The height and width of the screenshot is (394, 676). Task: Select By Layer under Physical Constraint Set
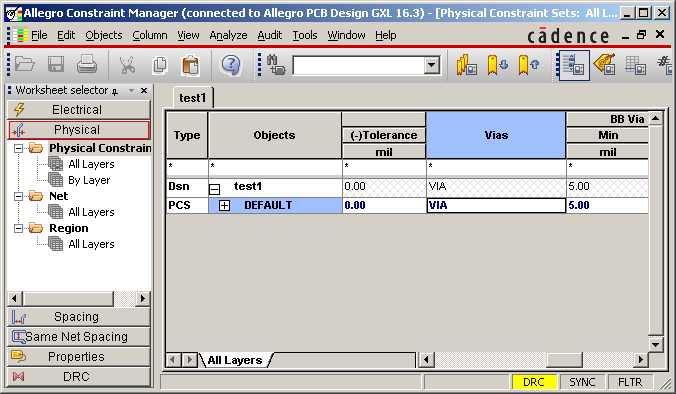(x=89, y=180)
